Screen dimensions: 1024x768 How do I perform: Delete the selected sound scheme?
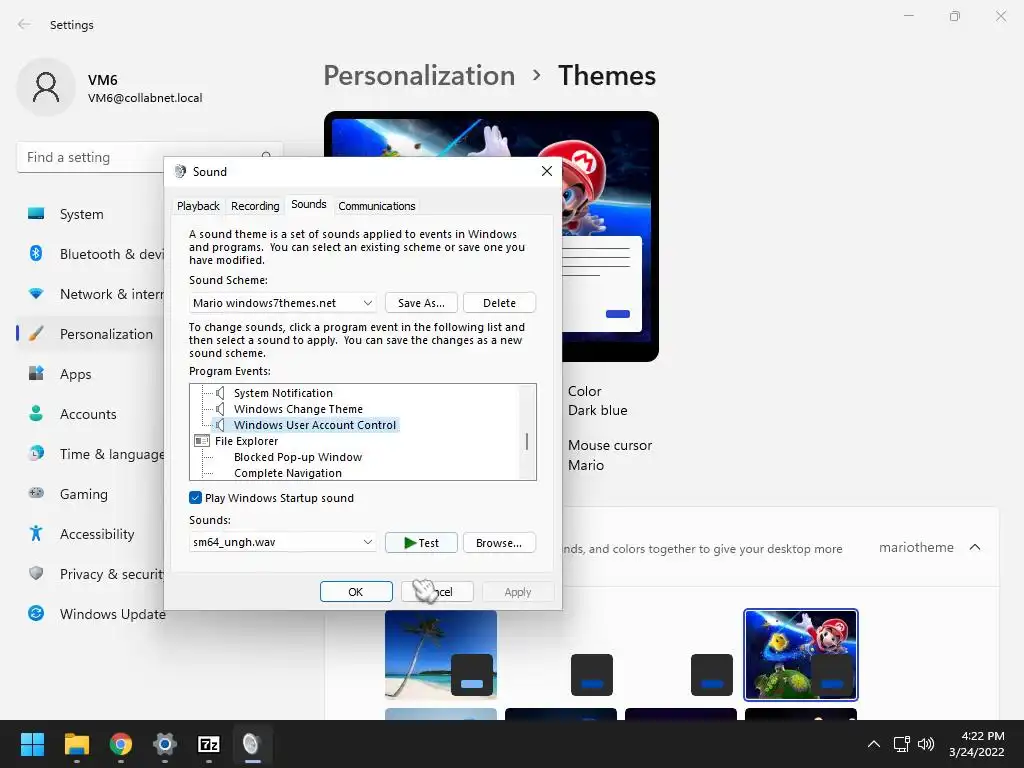click(500, 303)
